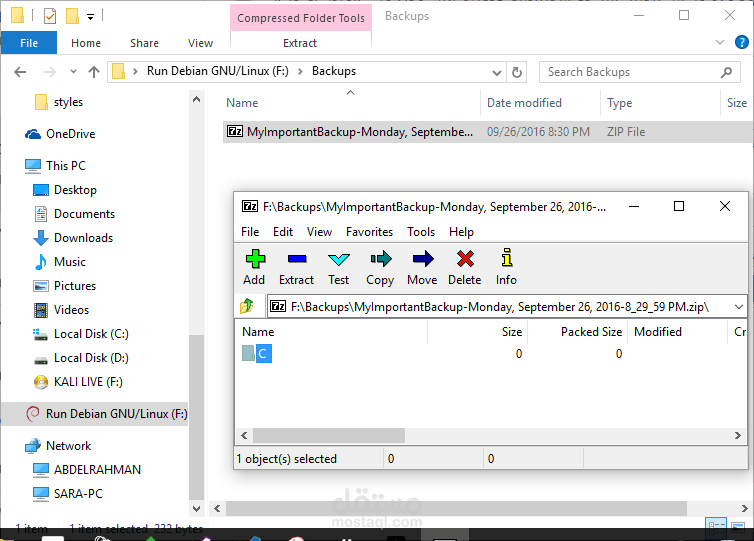The height and width of the screenshot is (541, 754).
Task: Go up one folder in 7-Zip
Action: (x=247, y=306)
